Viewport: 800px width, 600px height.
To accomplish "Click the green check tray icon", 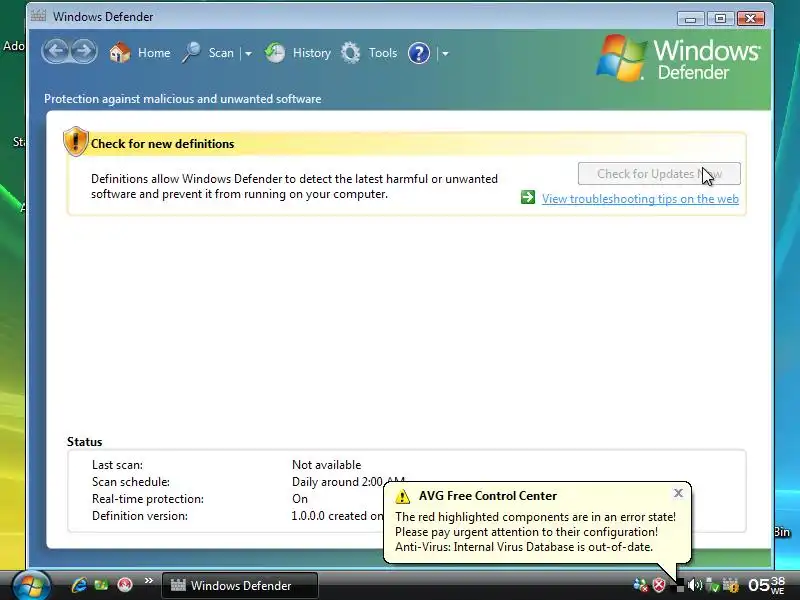I will pos(712,585).
